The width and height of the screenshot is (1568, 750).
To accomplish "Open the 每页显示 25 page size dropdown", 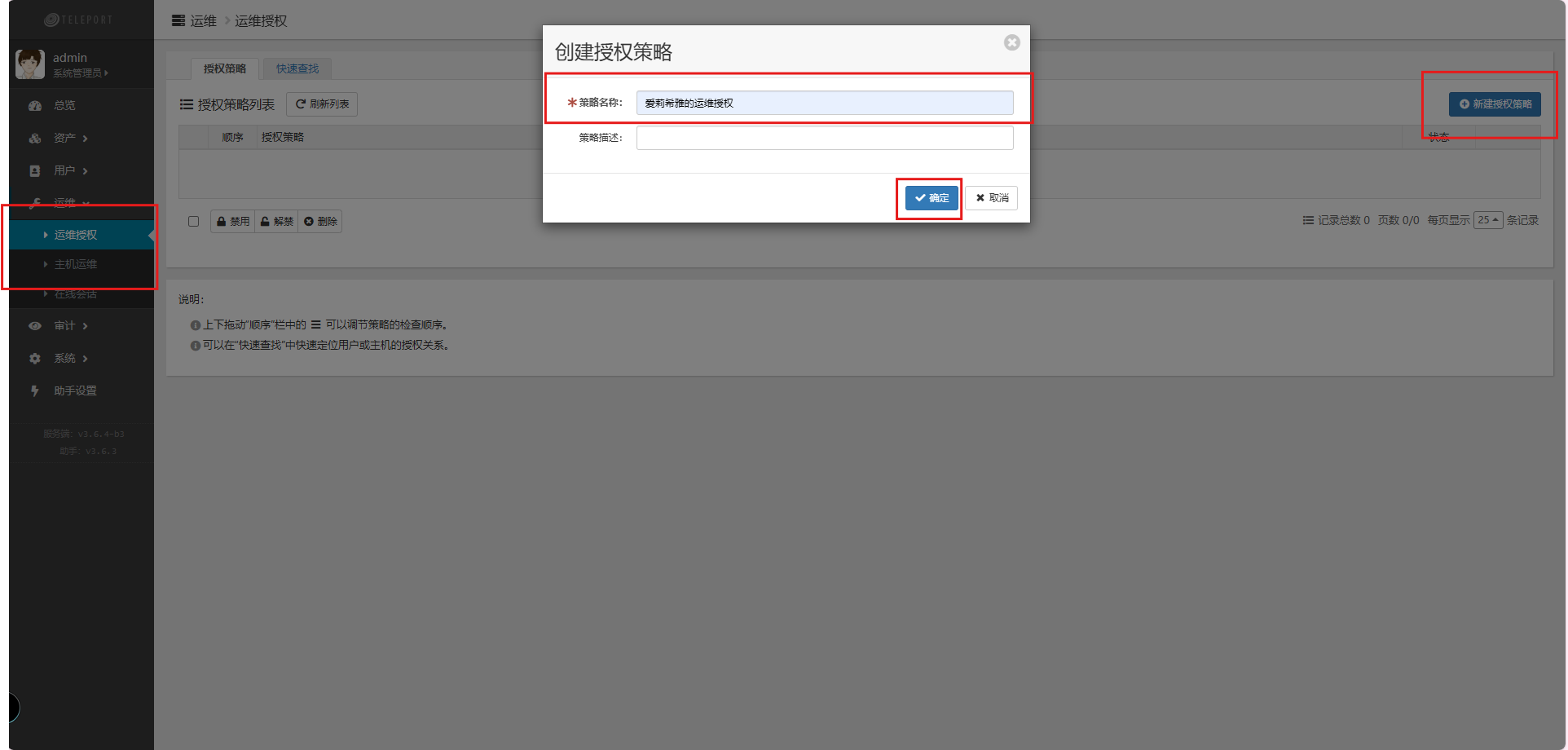I will pyautogui.click(x=1487, y=220).
